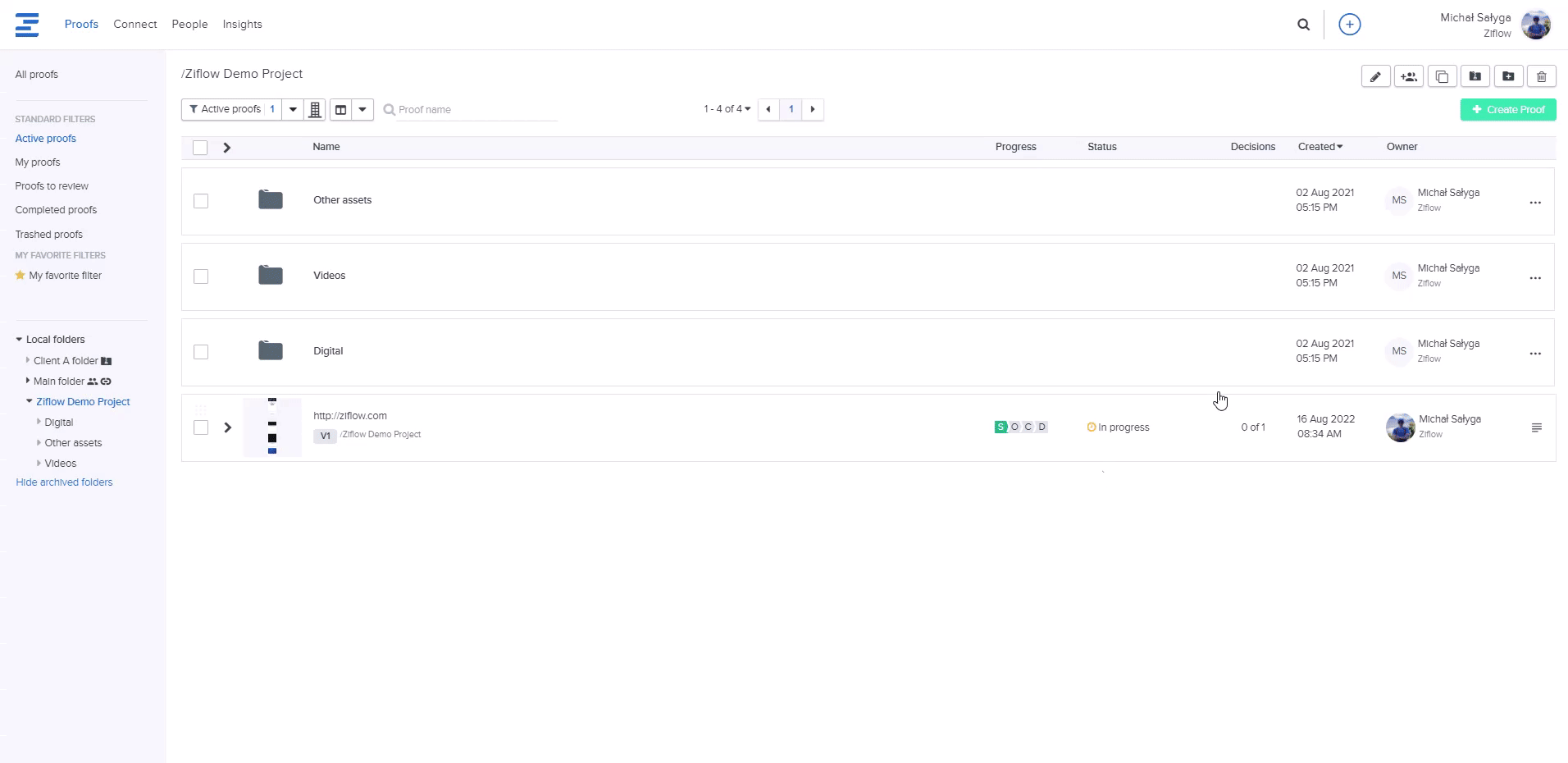Click the circled plus icon in header
The height and width of the screenshot is (763, 1568).
[x=1349, y=25]
